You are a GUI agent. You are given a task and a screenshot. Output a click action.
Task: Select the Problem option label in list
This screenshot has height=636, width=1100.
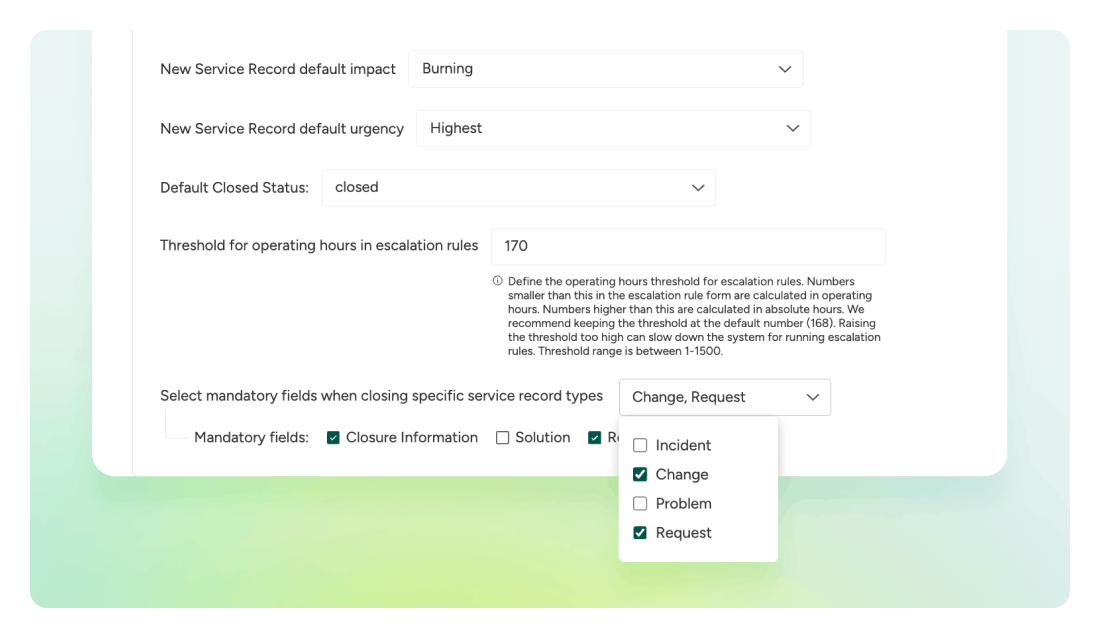[683, 503]
